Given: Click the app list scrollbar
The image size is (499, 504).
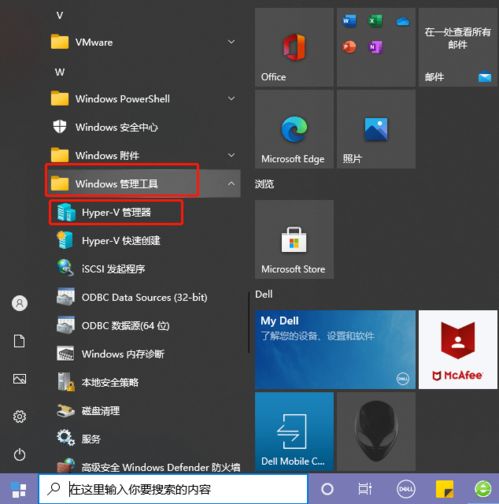Looking at the screenshot, I should tap(249, 323).
